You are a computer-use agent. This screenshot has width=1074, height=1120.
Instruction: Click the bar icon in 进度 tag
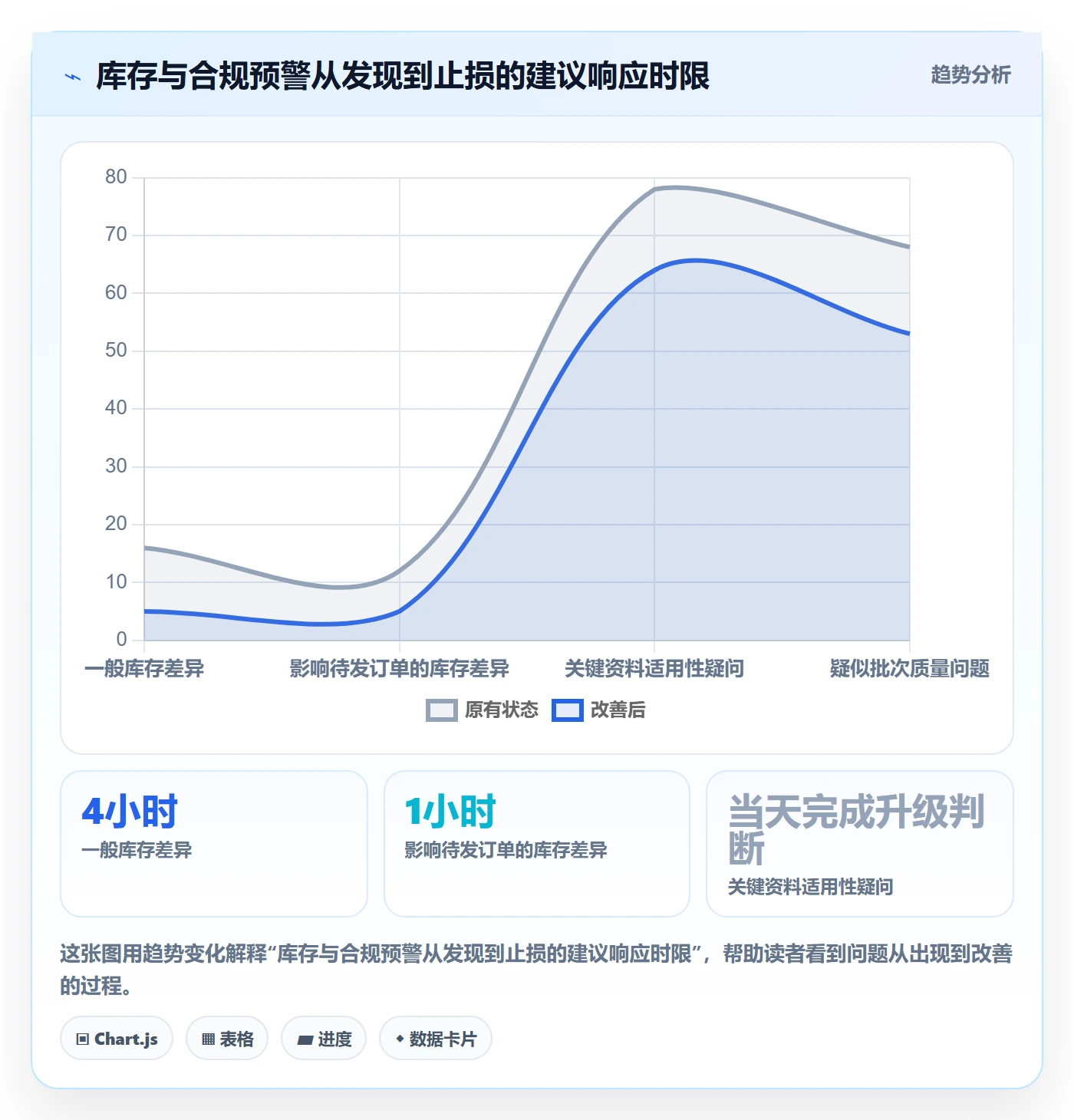[x=305, y=1040]
